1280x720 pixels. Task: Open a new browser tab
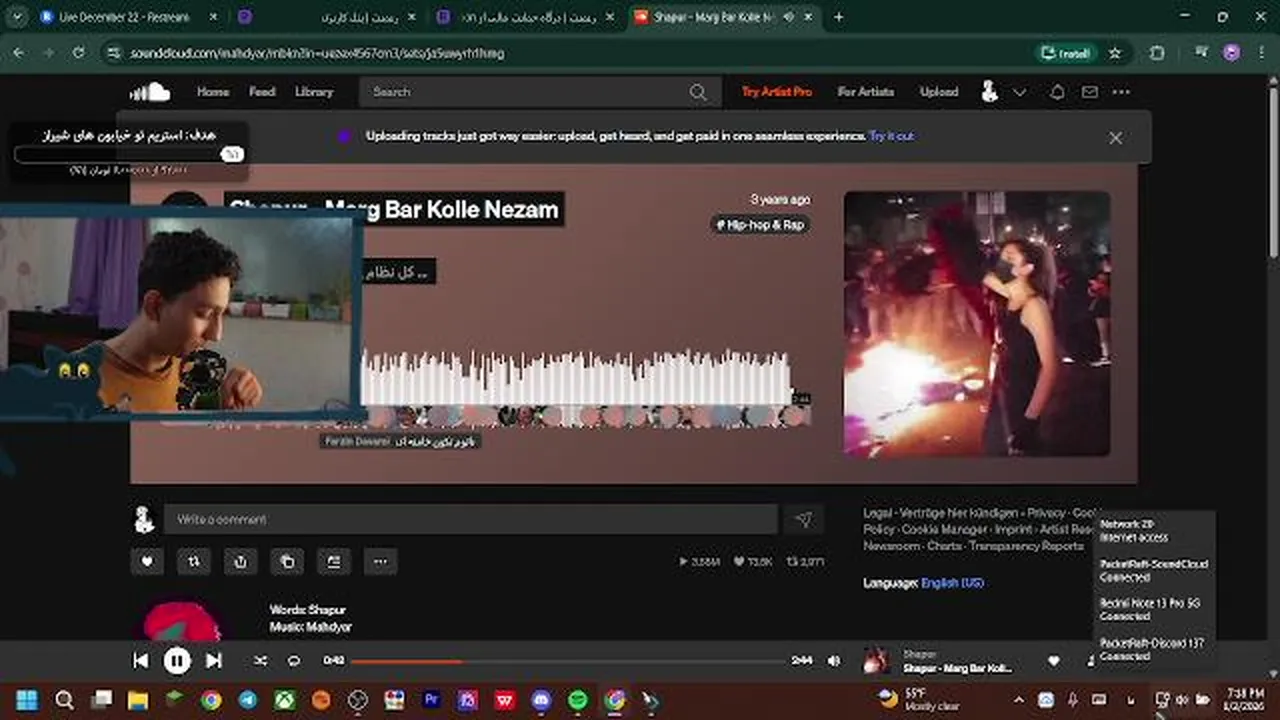pos(838,17)
